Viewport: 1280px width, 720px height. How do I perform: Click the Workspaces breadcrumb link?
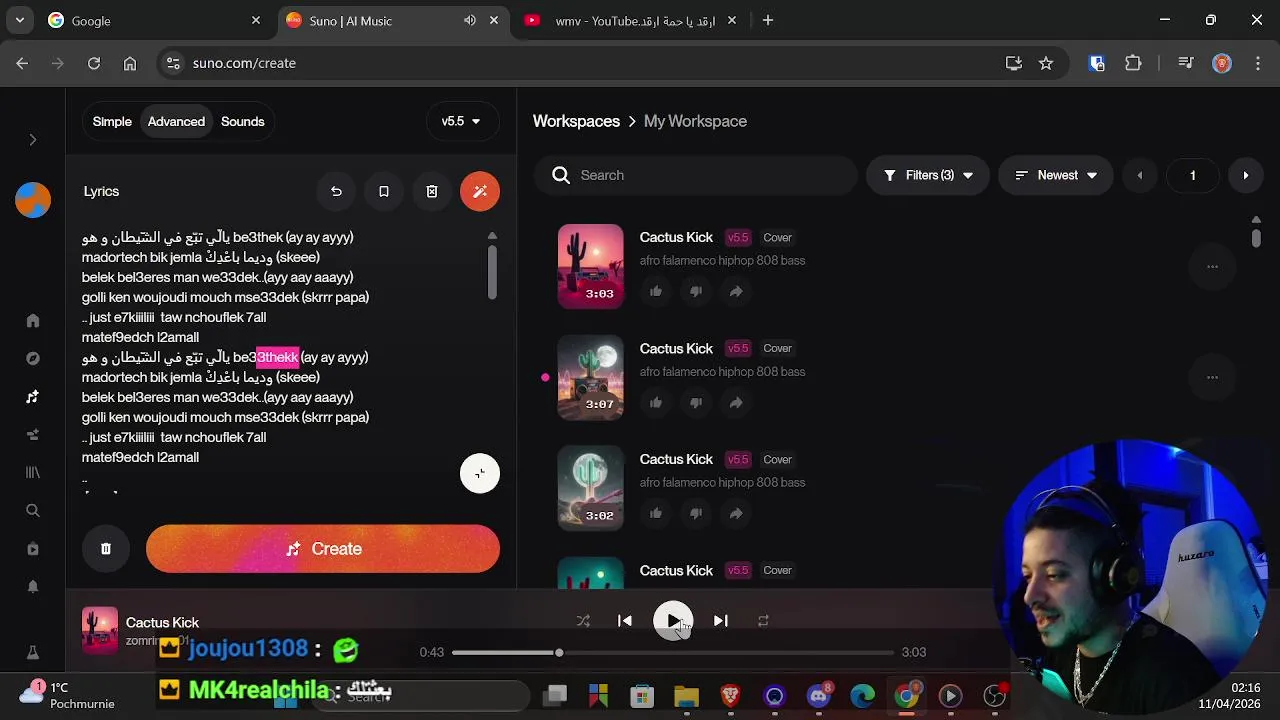tap(576, 121)
